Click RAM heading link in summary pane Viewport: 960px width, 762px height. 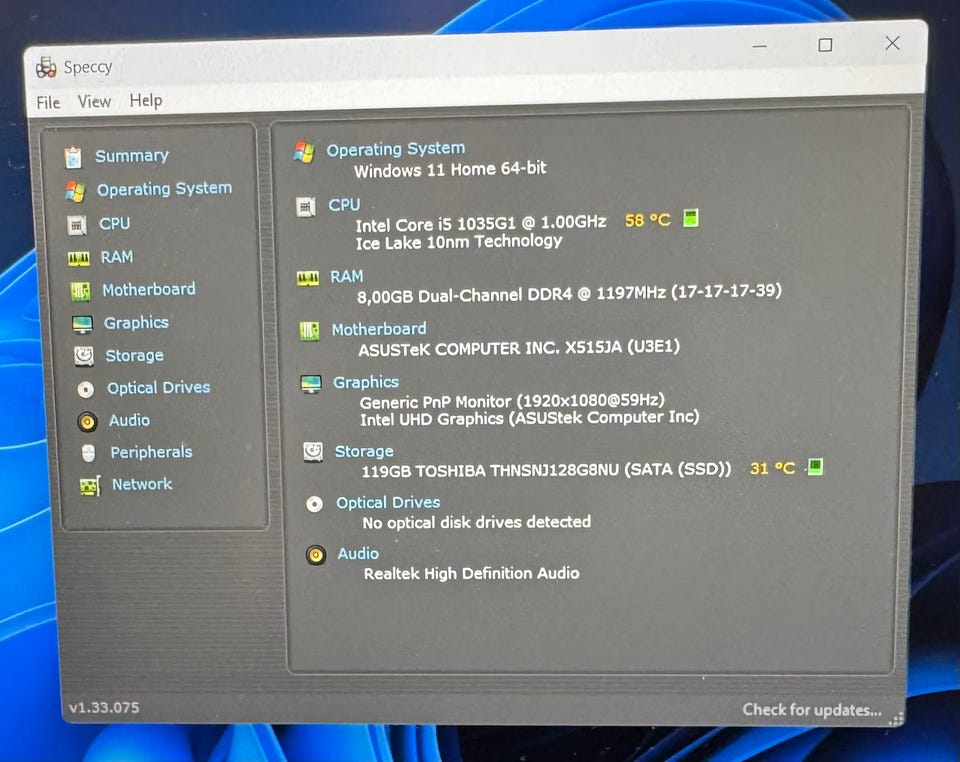(347, 277)
